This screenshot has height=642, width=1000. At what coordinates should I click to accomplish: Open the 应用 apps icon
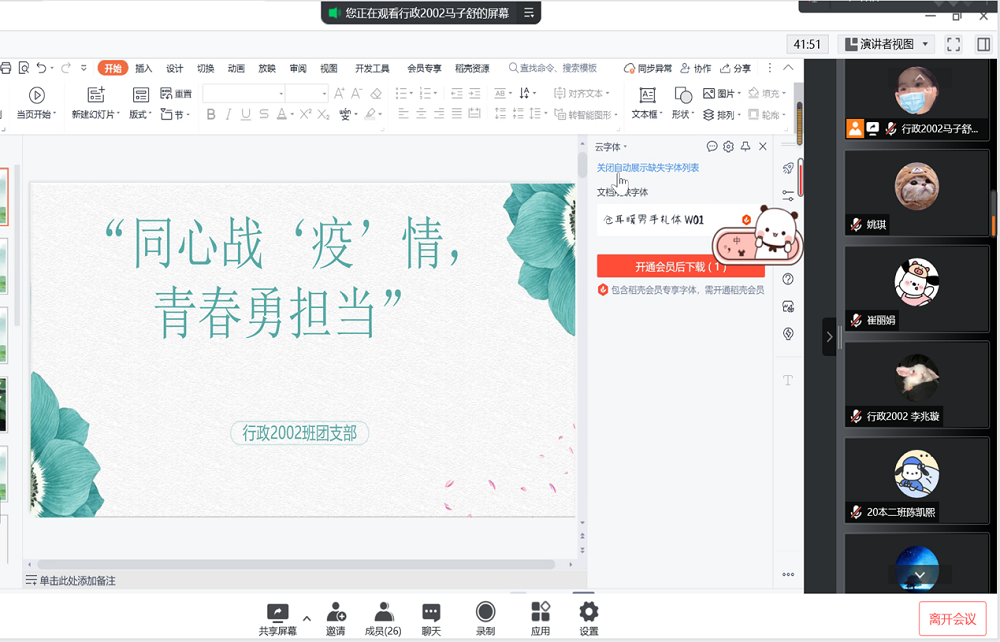tap(540, 612)
